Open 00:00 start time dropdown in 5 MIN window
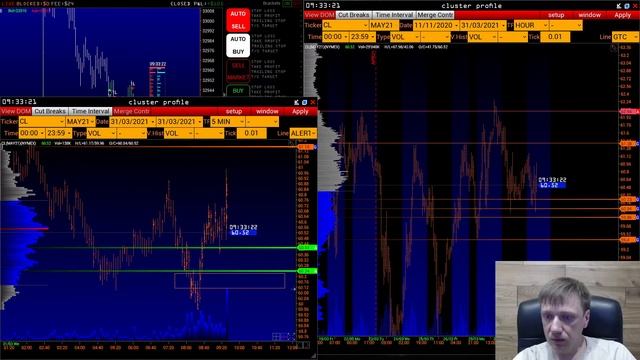This screenshot has width=640, height=360. [32, 133]
